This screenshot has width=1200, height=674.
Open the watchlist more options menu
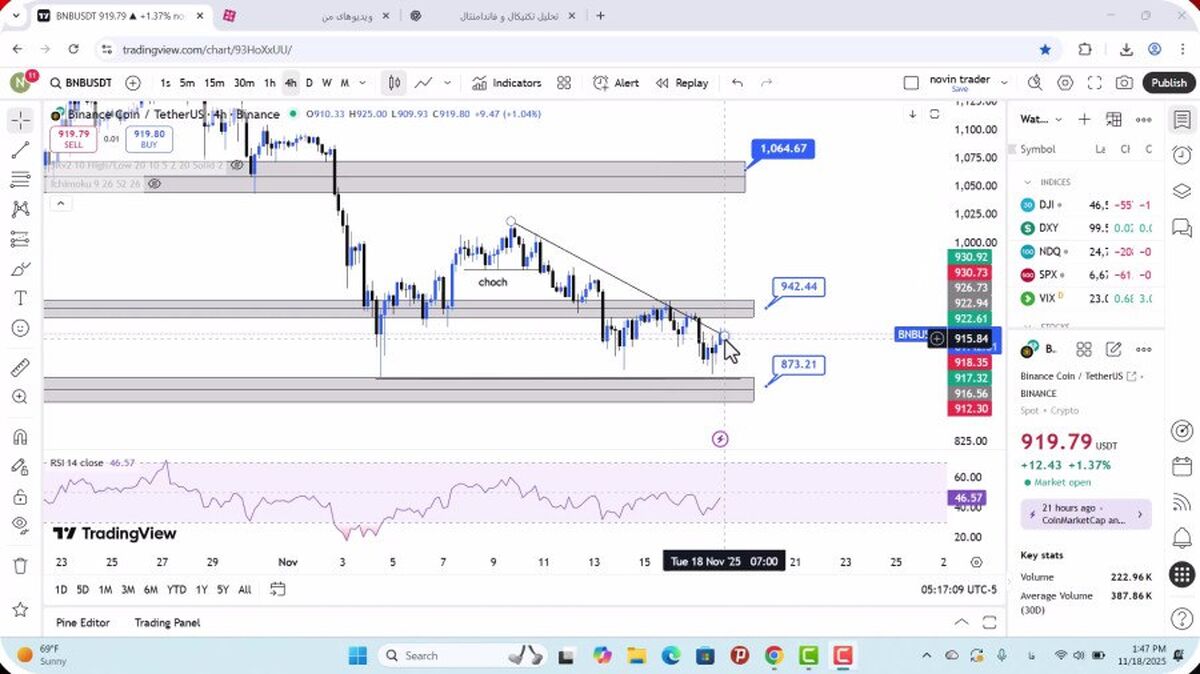[x=1144, y=119]
